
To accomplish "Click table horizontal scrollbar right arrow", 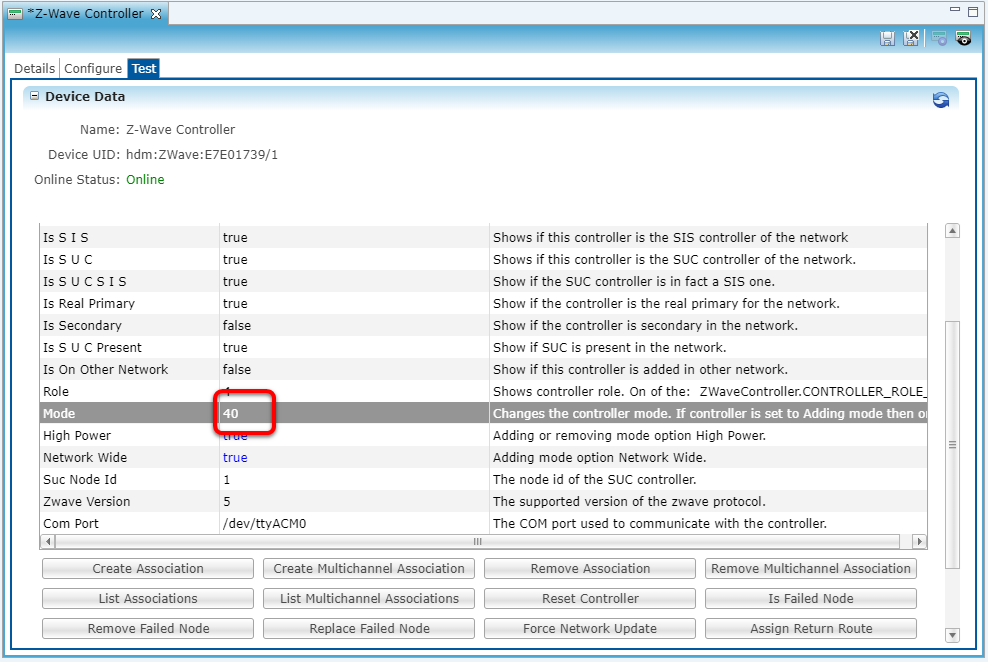I will point(919,541).
